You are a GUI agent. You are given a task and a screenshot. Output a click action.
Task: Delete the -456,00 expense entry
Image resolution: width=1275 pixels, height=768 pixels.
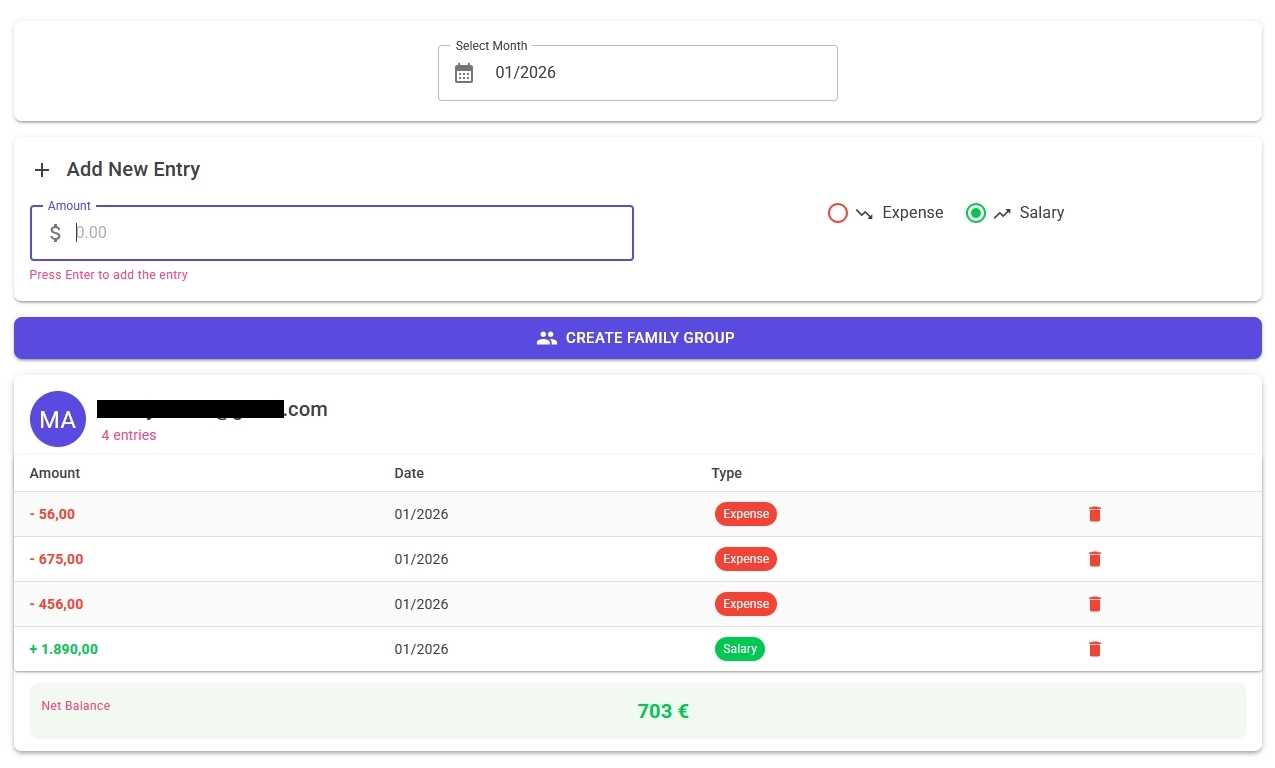tap(1094, 604)
